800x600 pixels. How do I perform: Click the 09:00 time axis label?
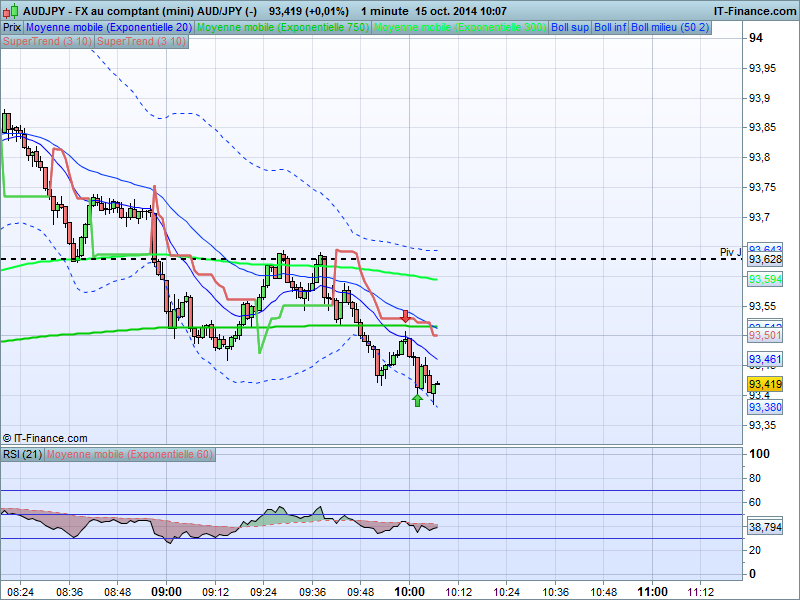[166, 592]
